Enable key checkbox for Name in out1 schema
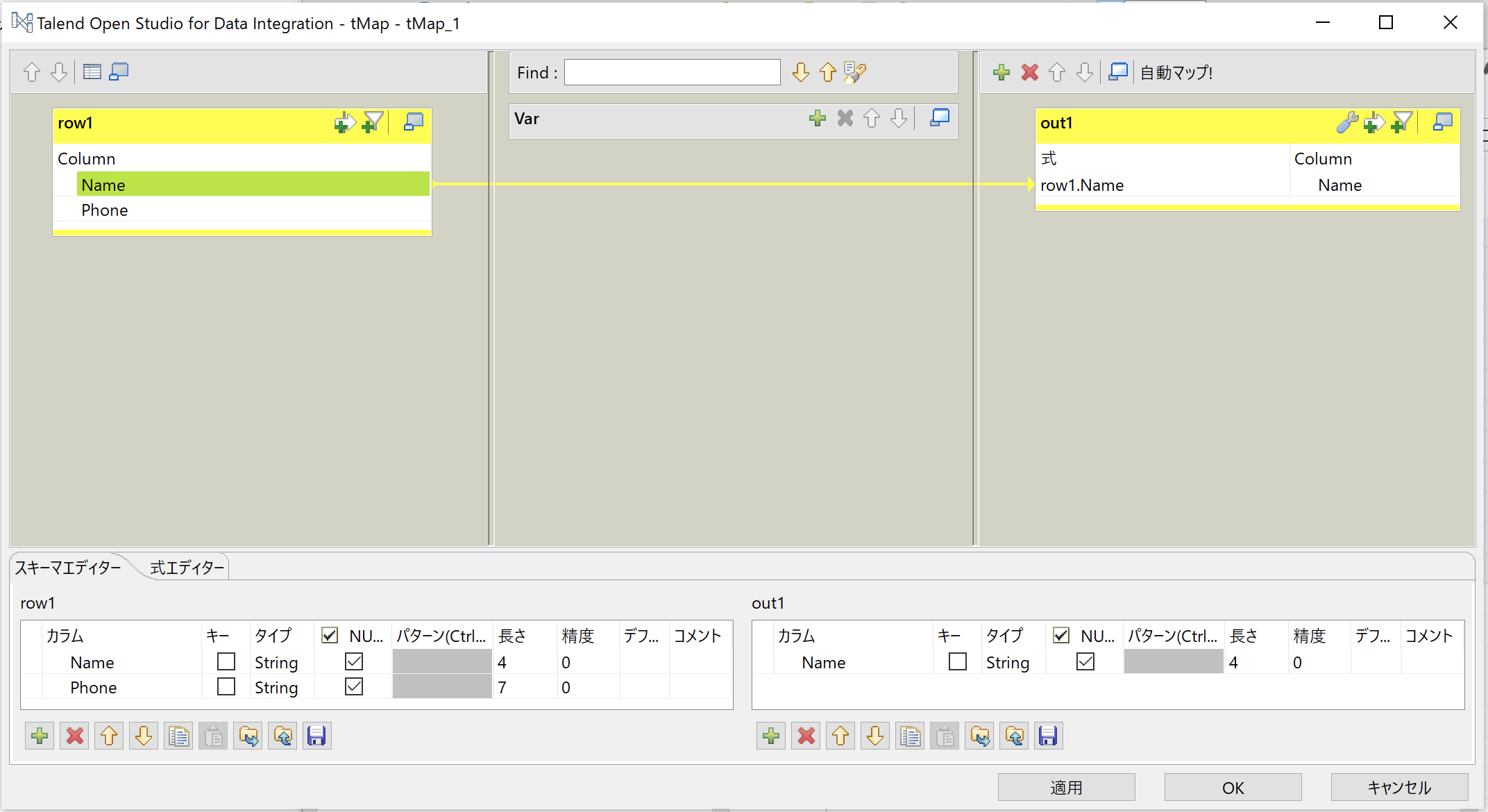Viewport: 1488px width, 812px height. (957, 661)
